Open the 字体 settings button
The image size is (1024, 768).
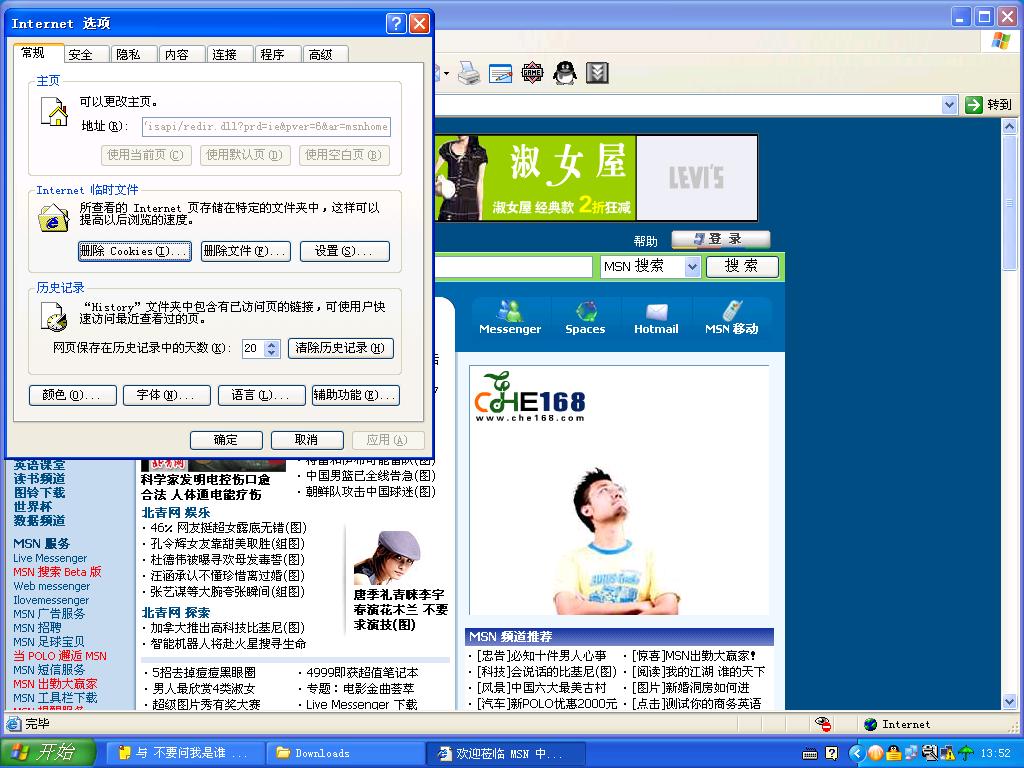[x=167, y=395]
